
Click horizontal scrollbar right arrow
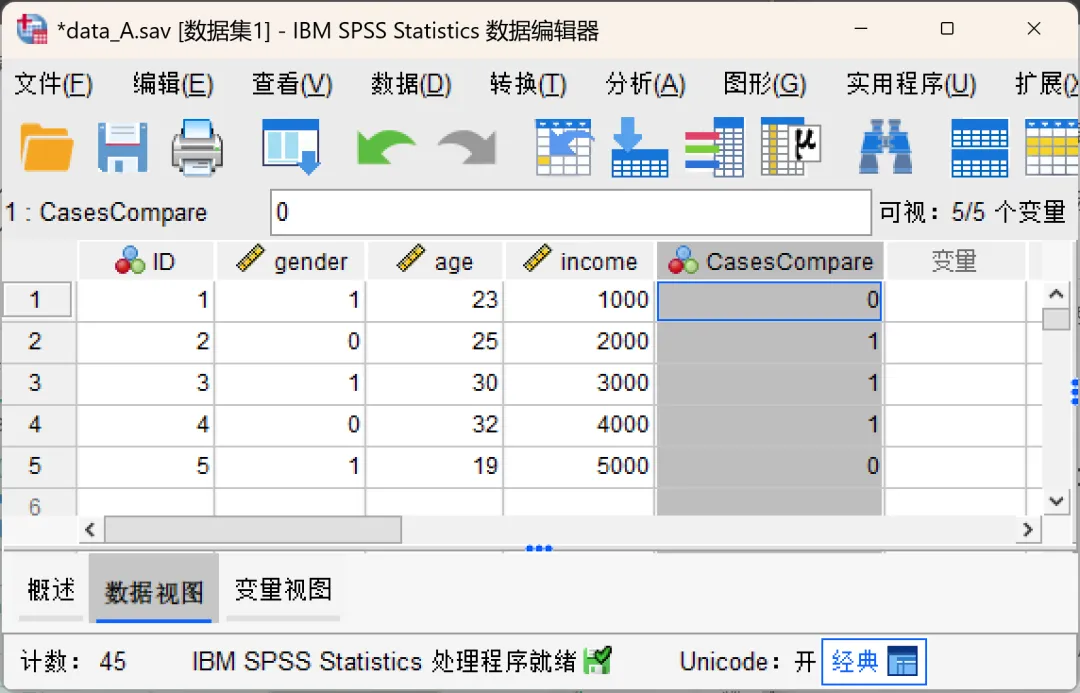coord(1028,530)
